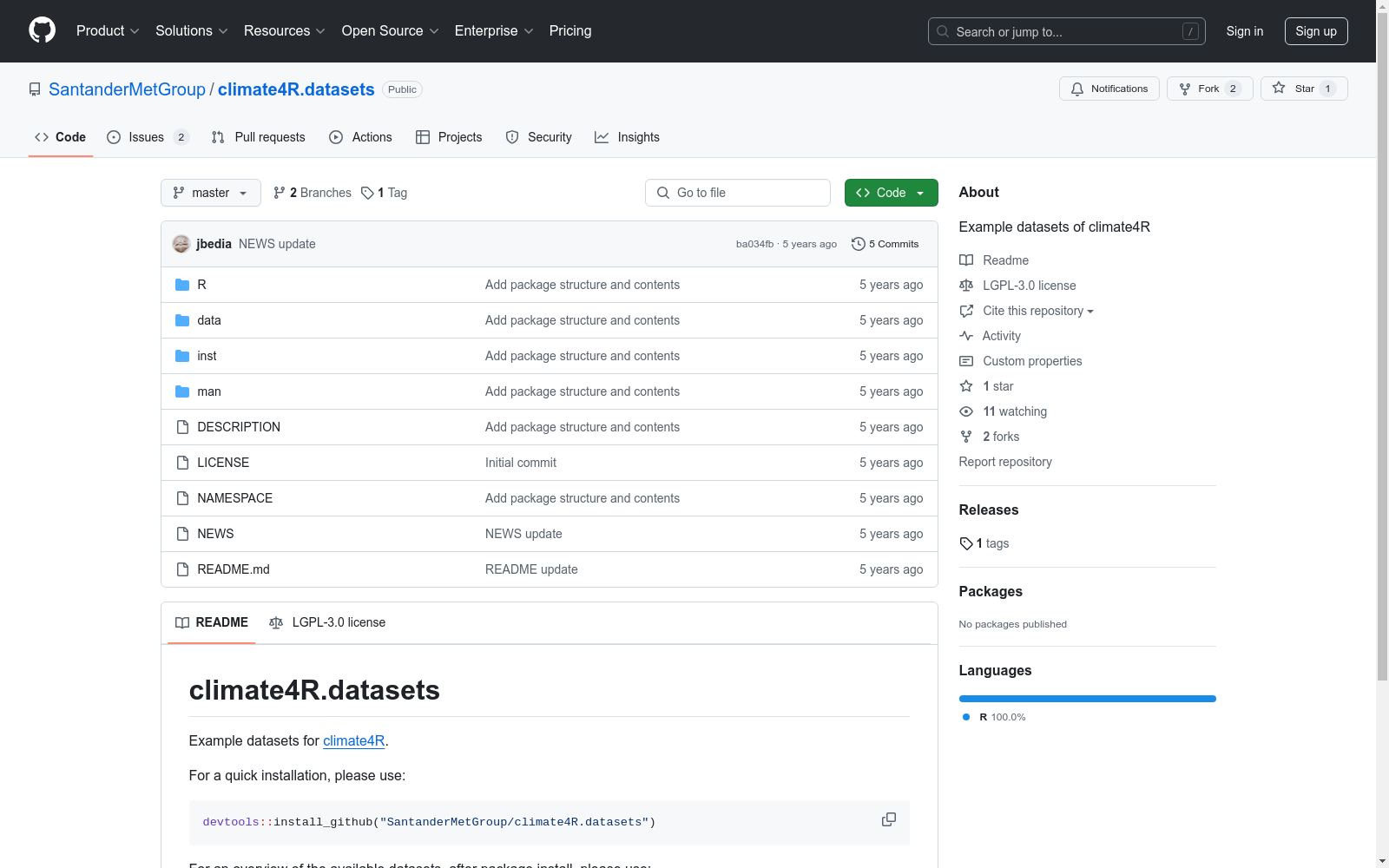Expand the Solutions menu
This screenshot has height=868, width=1389.
pyautogui.click(x=192, y=30)
